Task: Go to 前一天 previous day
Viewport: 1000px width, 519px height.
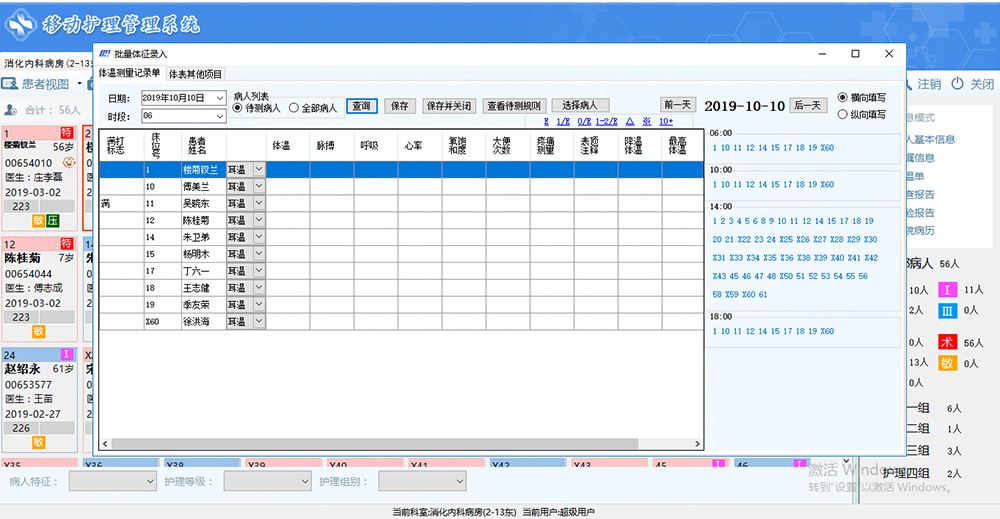Action: 677,105
